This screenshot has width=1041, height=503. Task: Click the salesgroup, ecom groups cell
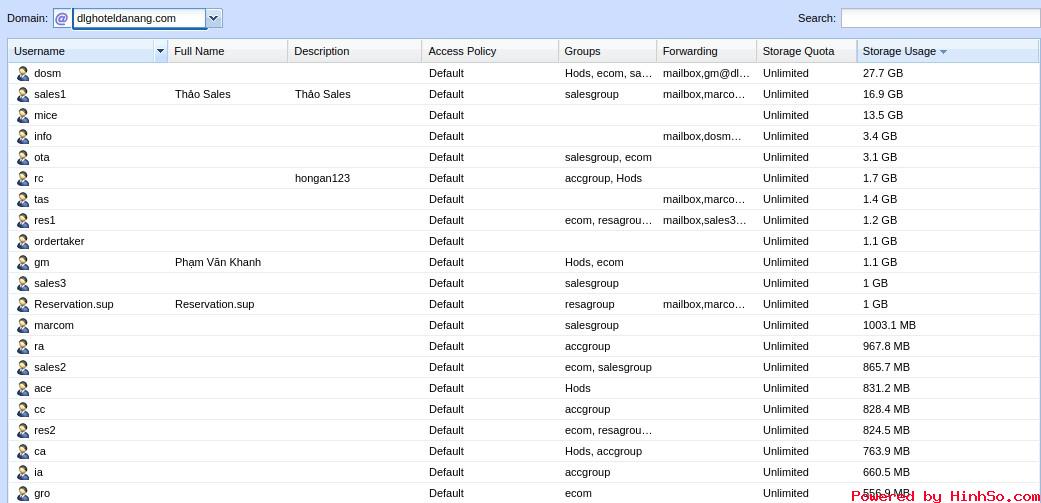coord(608,157)
